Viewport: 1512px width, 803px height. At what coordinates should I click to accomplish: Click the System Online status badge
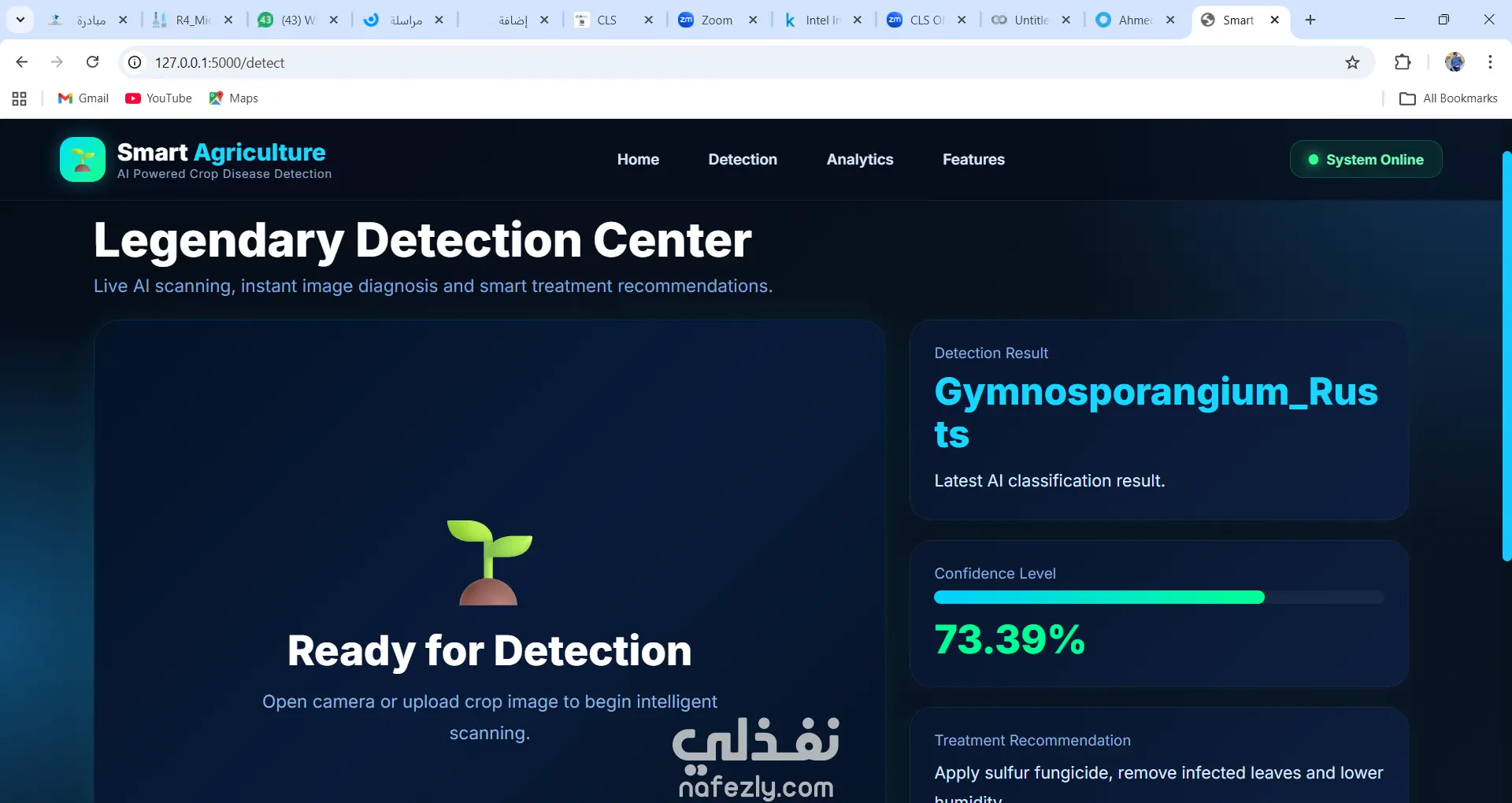click(x=1366, y=159)
